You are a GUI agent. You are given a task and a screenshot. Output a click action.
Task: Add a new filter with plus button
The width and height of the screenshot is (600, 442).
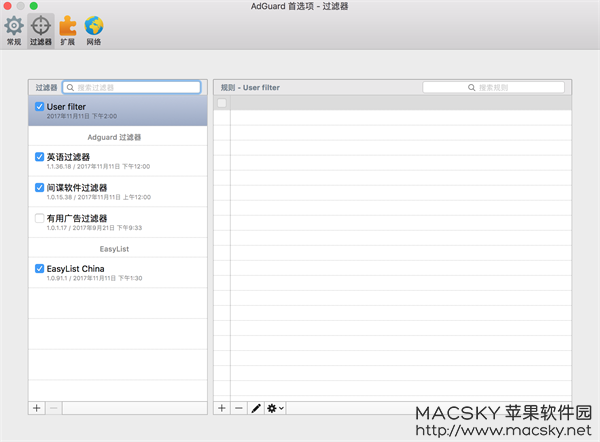37,408
